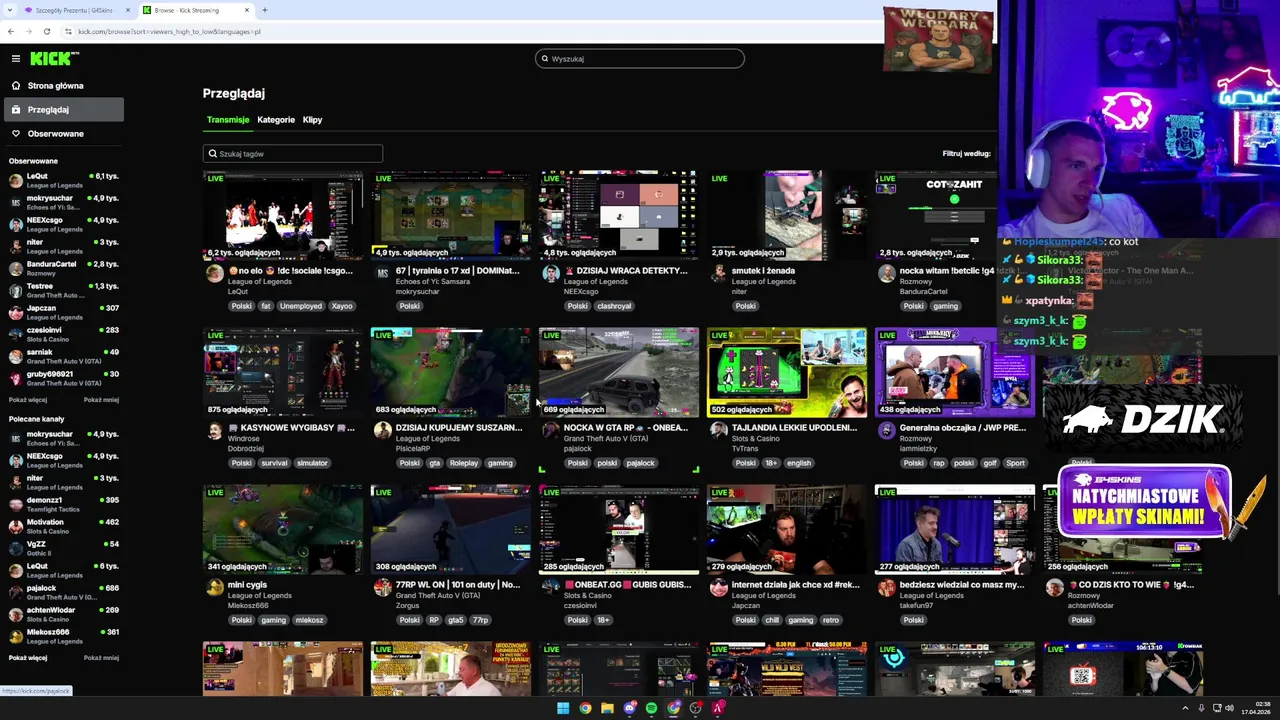
Task: Open File Explorer from the taskbar
Action: [607, 708]
